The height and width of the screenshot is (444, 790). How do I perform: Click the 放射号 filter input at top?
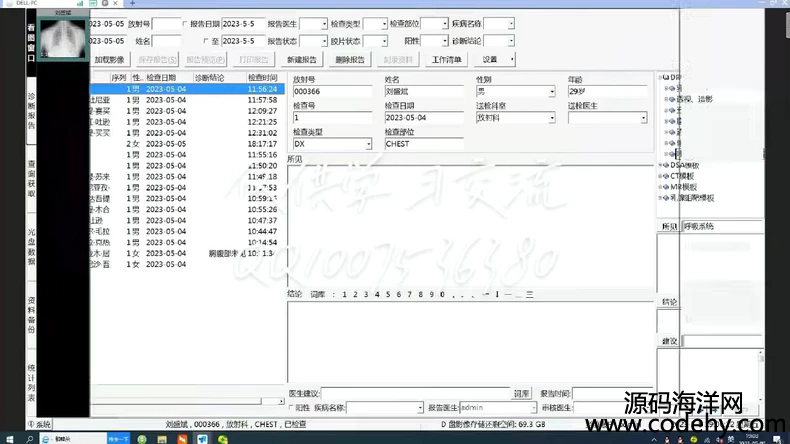pyautogui.click(x=166, y=24)
